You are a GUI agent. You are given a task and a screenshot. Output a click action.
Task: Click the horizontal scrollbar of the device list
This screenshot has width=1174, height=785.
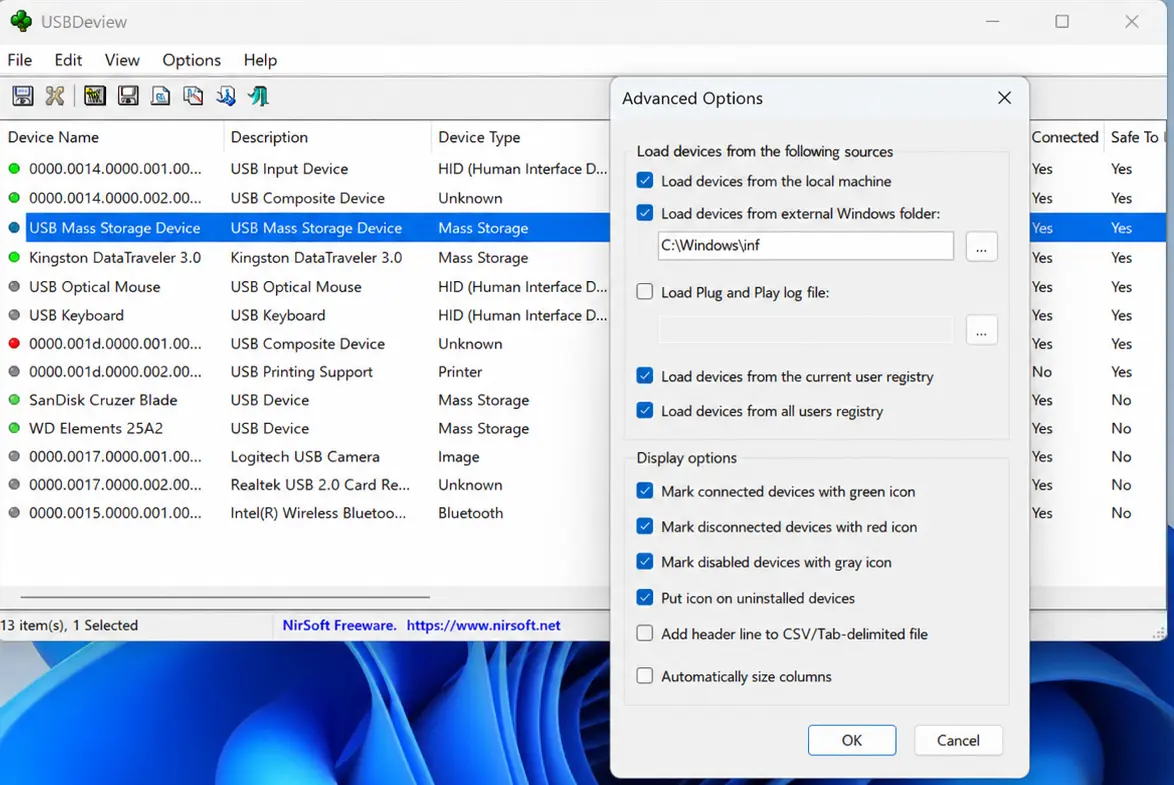click(x=225, y=597)
